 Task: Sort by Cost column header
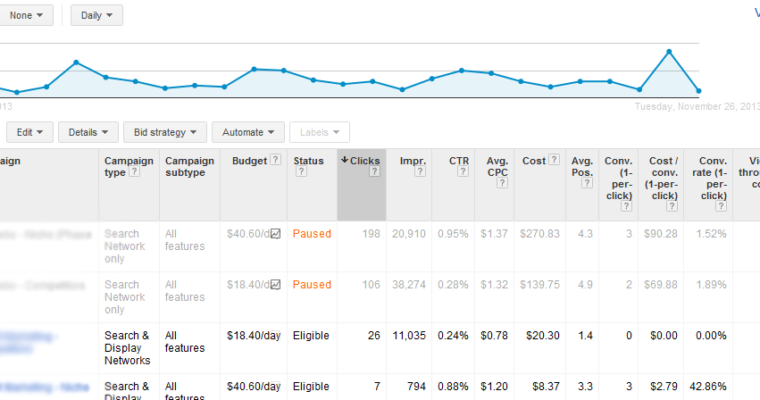[x=534, y=161]
